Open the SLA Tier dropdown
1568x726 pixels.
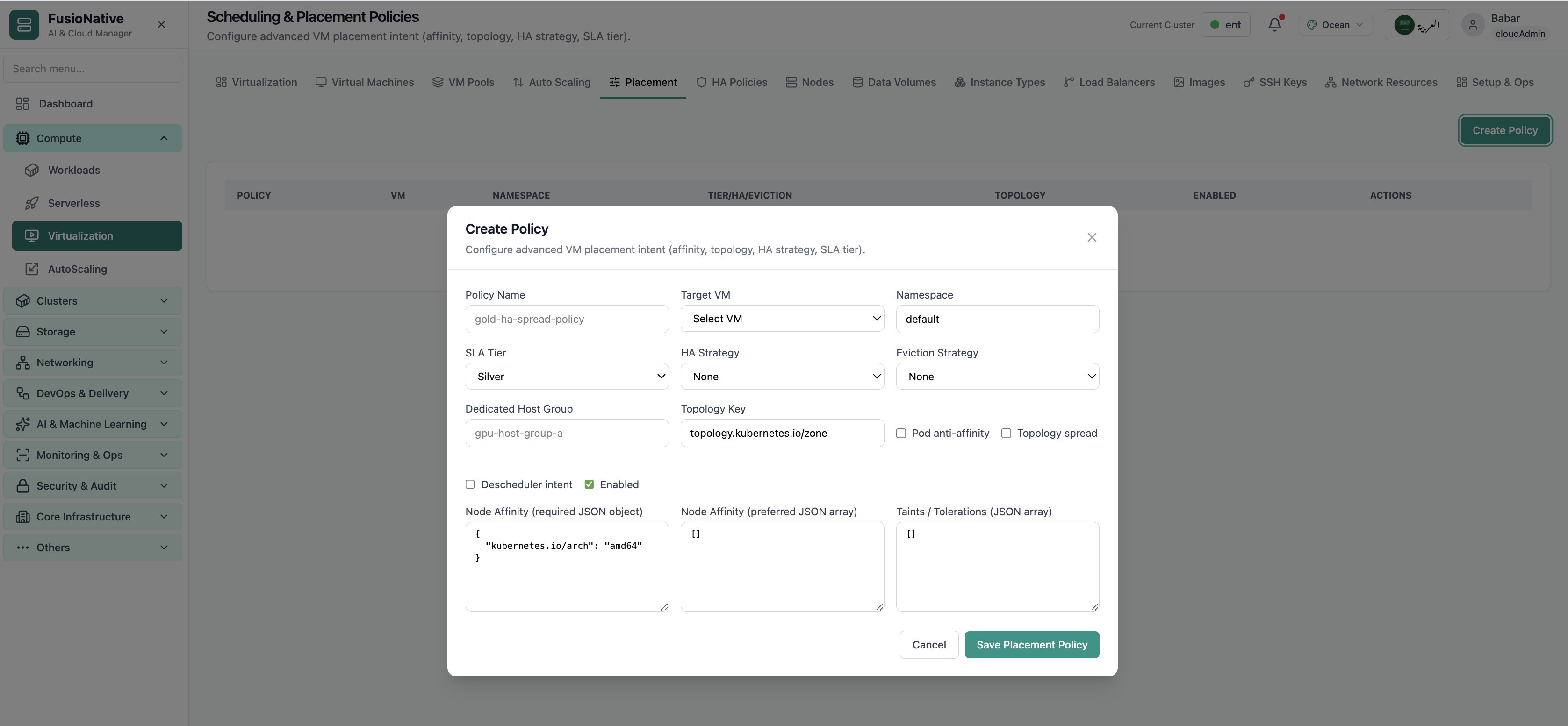[567, 377]
